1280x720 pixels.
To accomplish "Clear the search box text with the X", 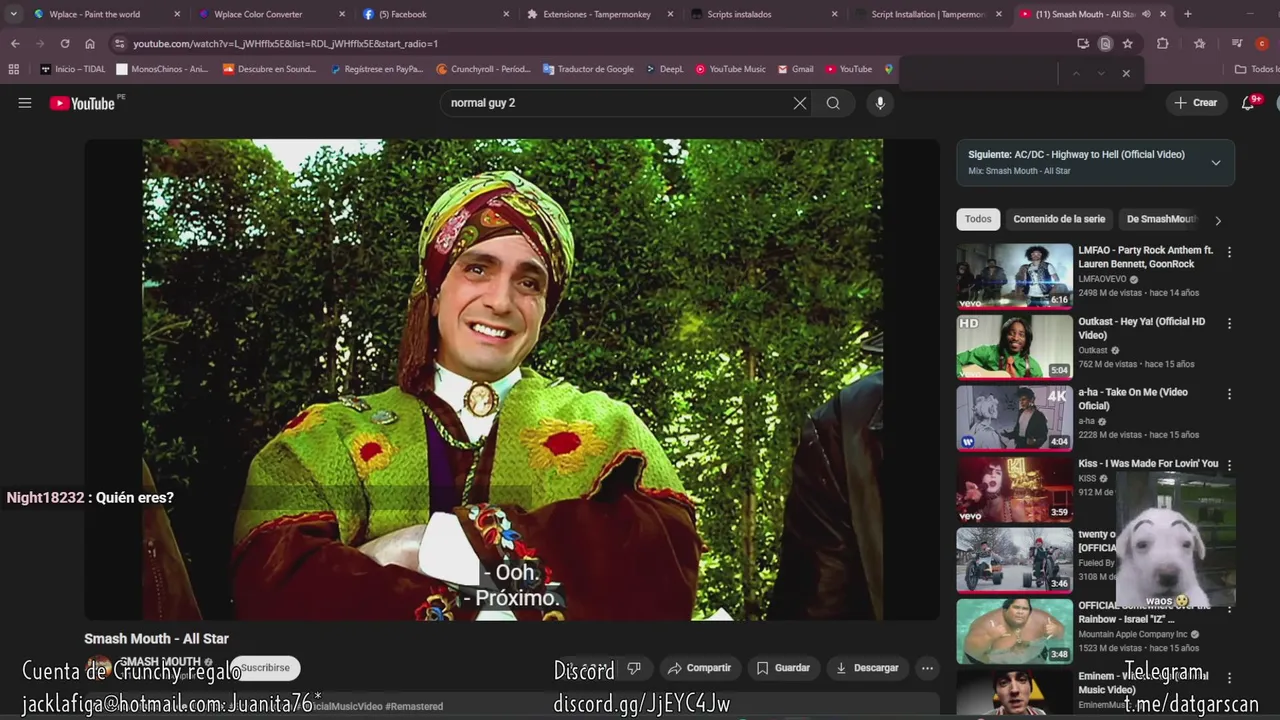I will click(x=800, y=103).
